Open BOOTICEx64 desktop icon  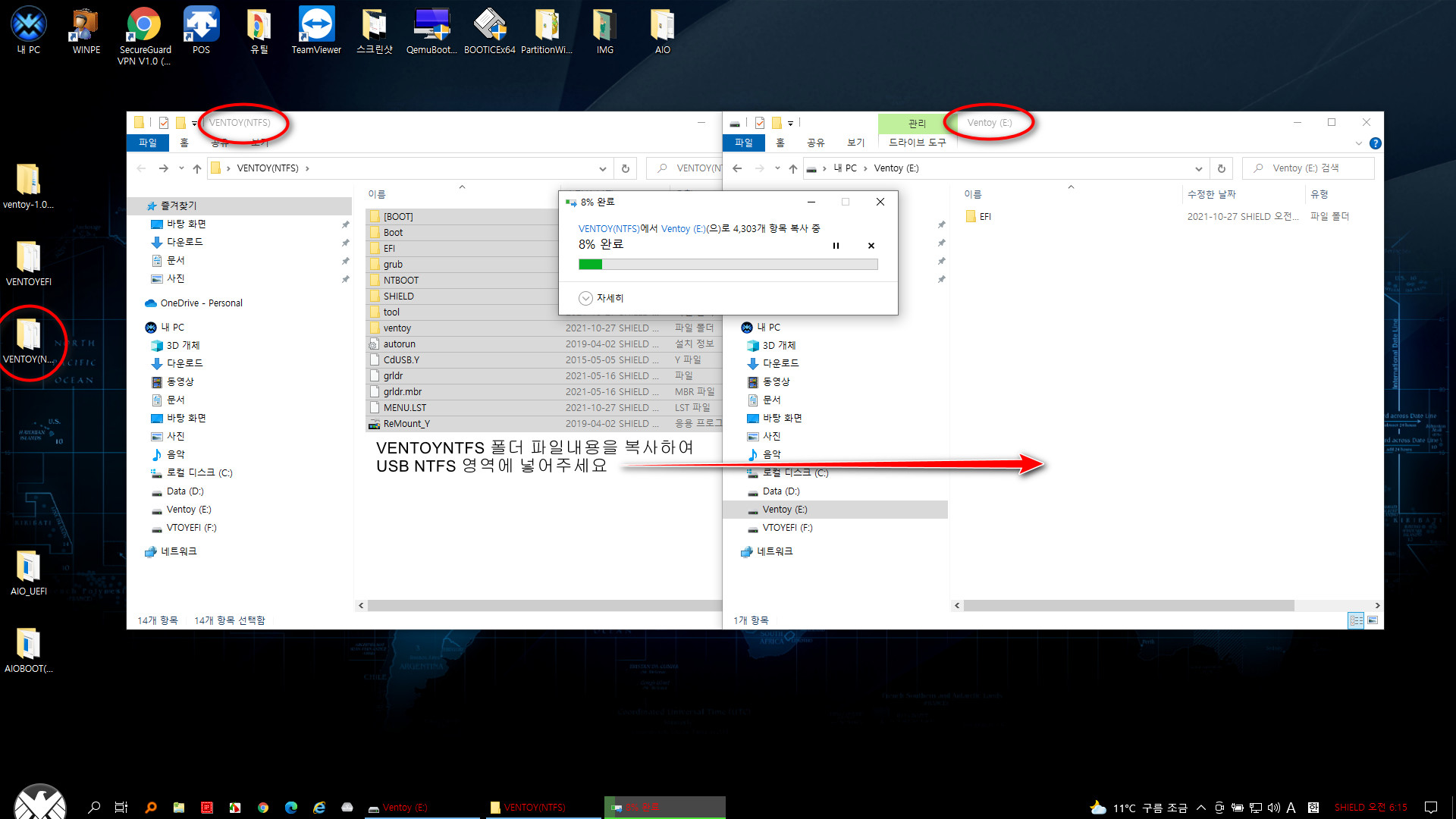pos(489,30)
